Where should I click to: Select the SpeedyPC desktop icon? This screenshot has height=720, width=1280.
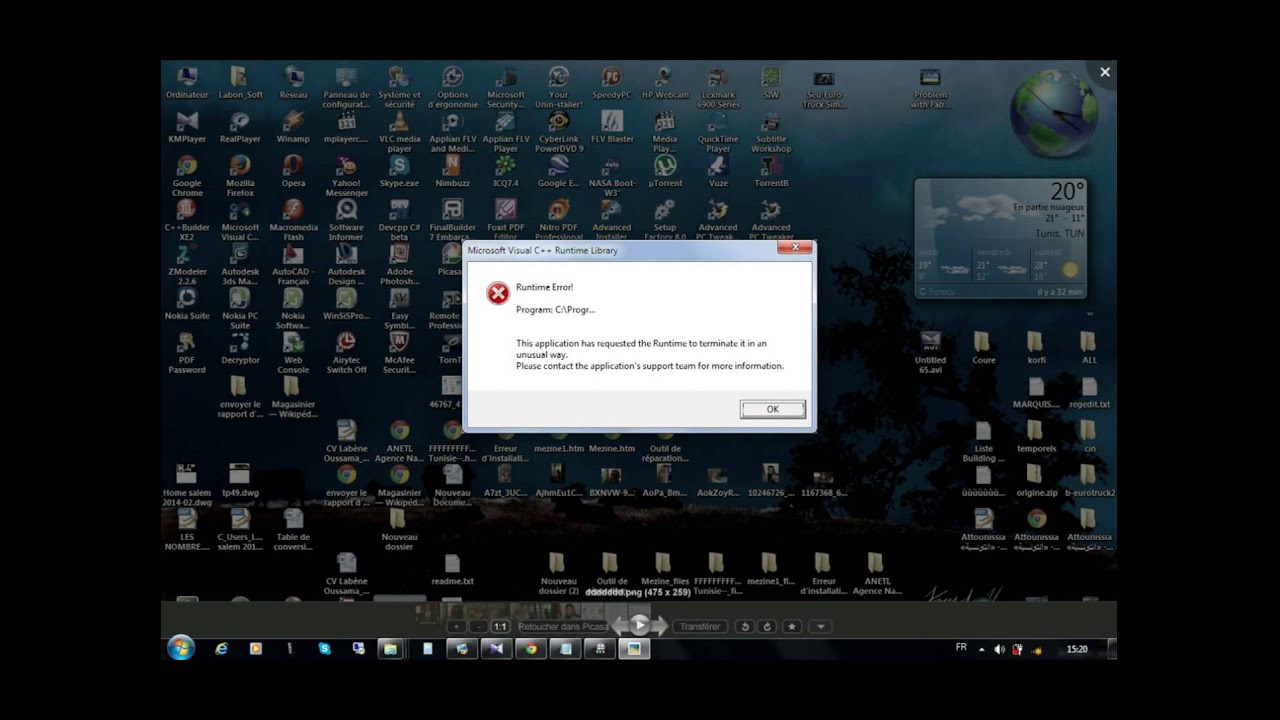click(x=611, y=84)
